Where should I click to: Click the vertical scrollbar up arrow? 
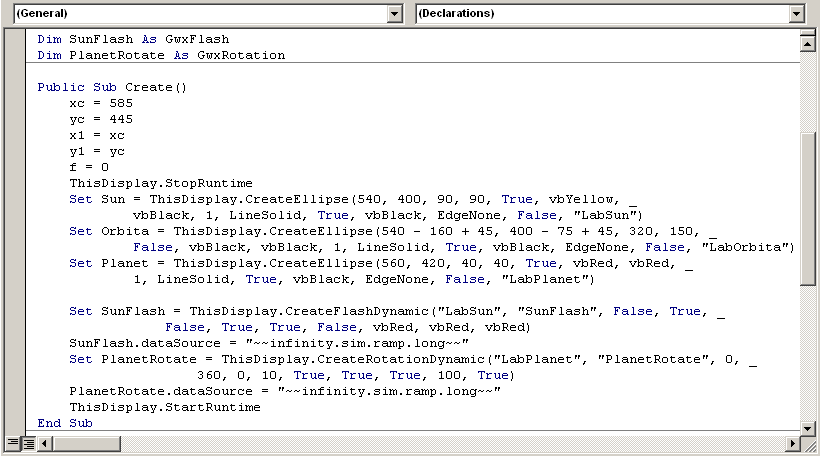click(807, 44)
